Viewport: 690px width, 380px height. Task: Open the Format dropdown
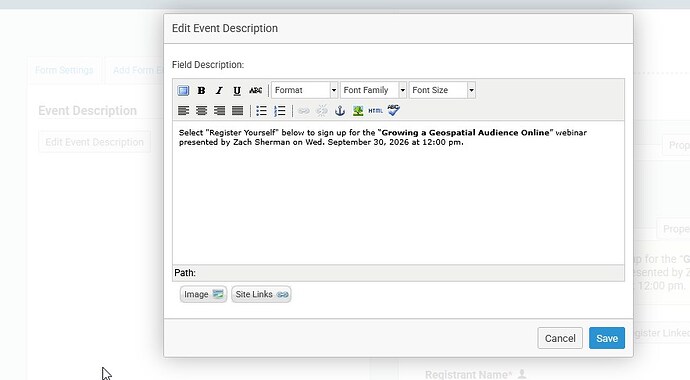(x=305, y=90)
